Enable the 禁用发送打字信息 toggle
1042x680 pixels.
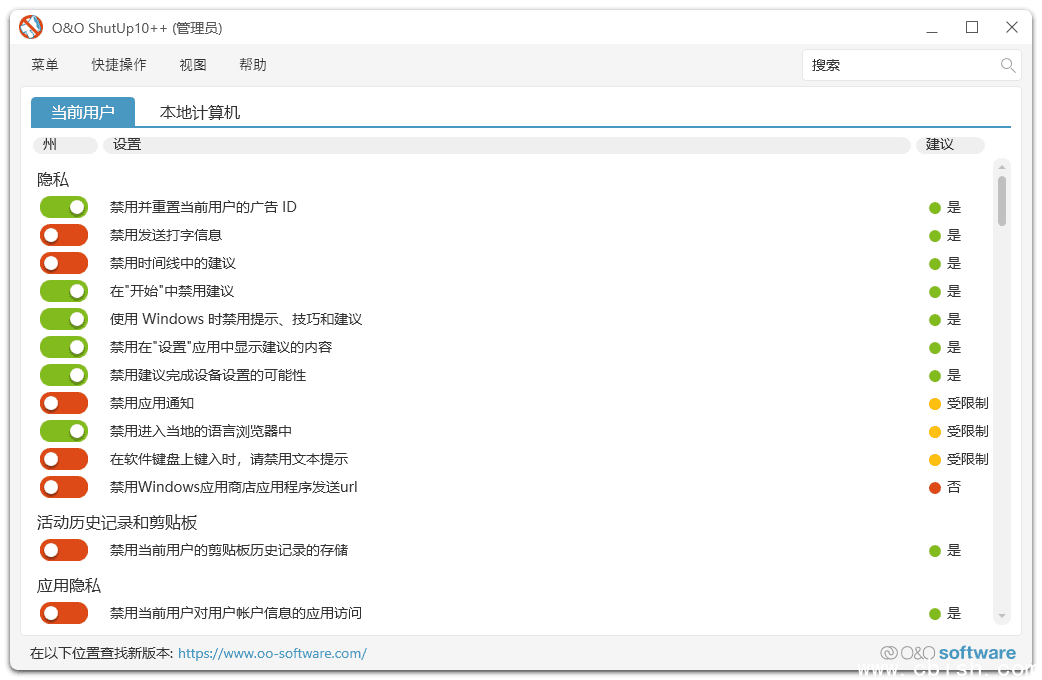pyautogui.click(x=64, y=235)
